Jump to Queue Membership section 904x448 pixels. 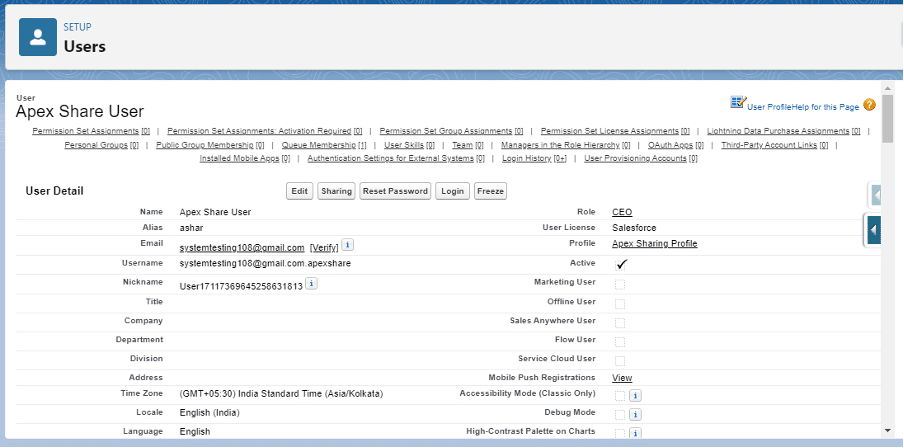pyautogui.click(x=324, y=145)
